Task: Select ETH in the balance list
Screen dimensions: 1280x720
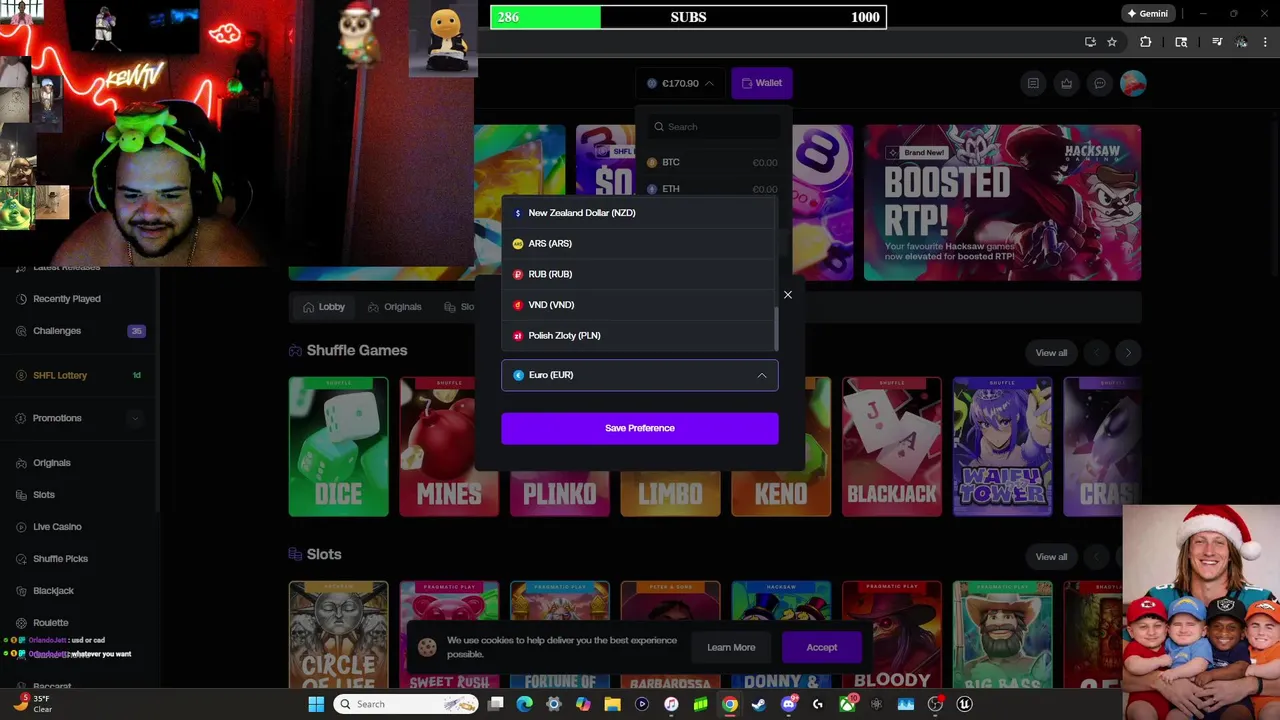Action: (x=712, y=189)
